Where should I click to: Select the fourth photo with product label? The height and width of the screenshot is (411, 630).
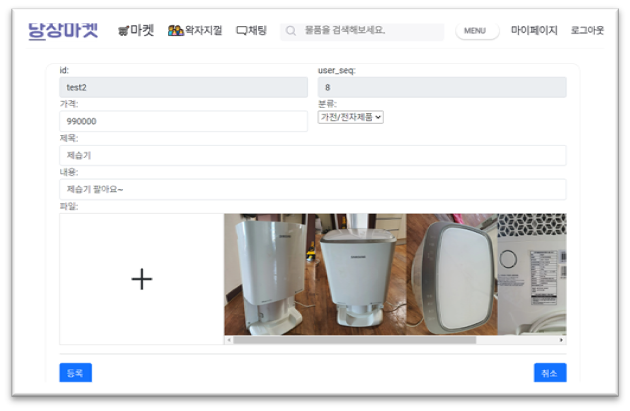click(x=532, y=274)
